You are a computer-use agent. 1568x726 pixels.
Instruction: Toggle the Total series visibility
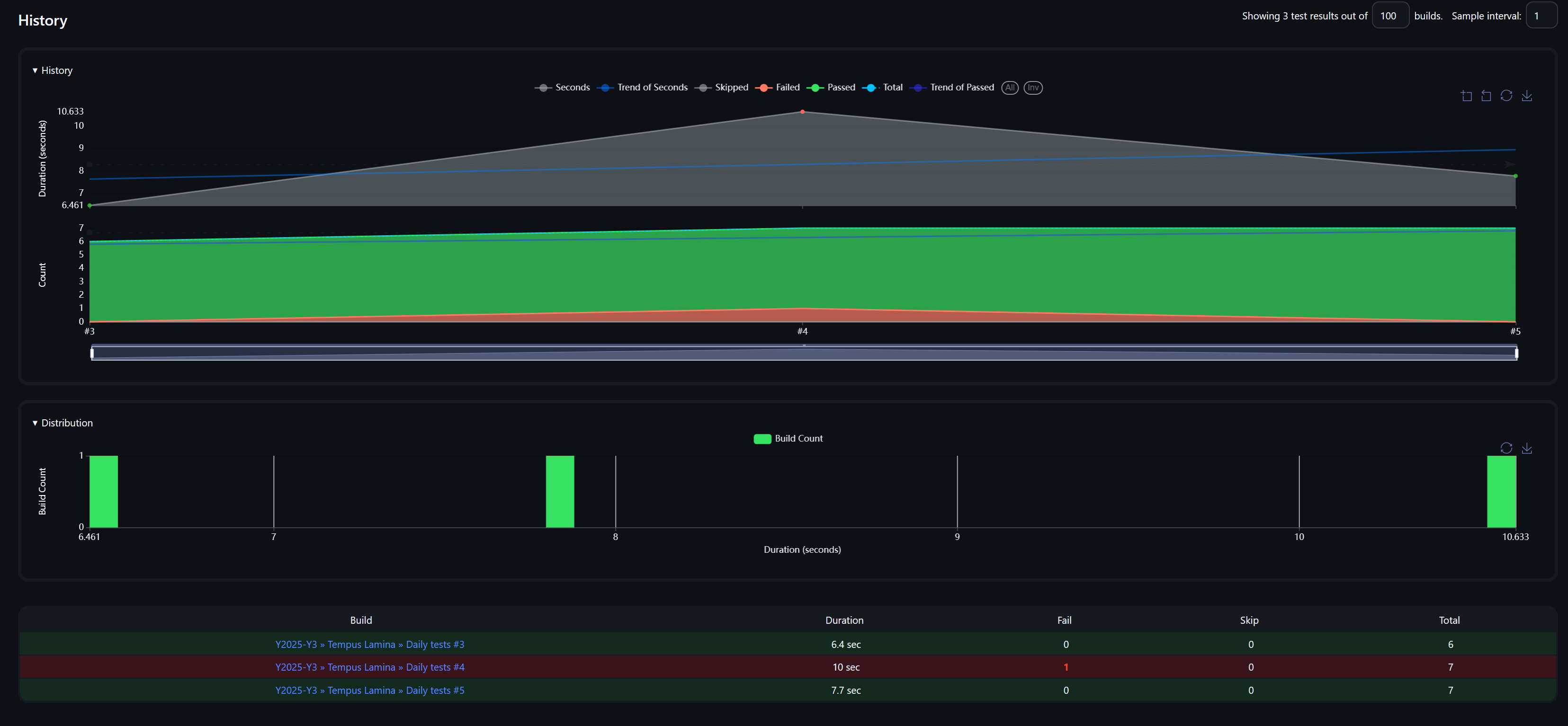[882, 87]
